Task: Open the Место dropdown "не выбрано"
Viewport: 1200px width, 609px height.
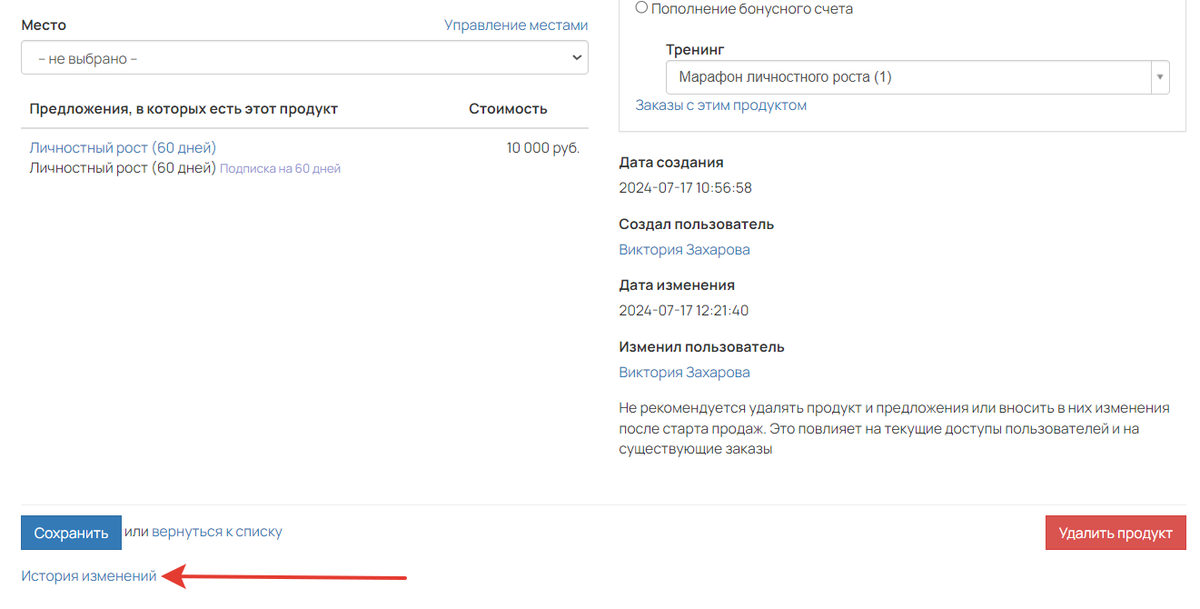Action: [x=304, y=58]
